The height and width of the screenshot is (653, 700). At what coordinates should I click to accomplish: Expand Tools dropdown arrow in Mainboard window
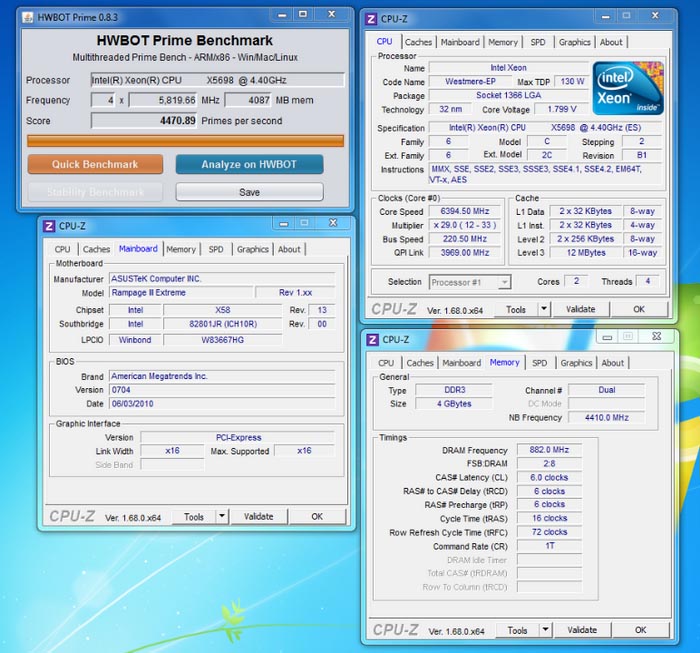tap(222, 516)
